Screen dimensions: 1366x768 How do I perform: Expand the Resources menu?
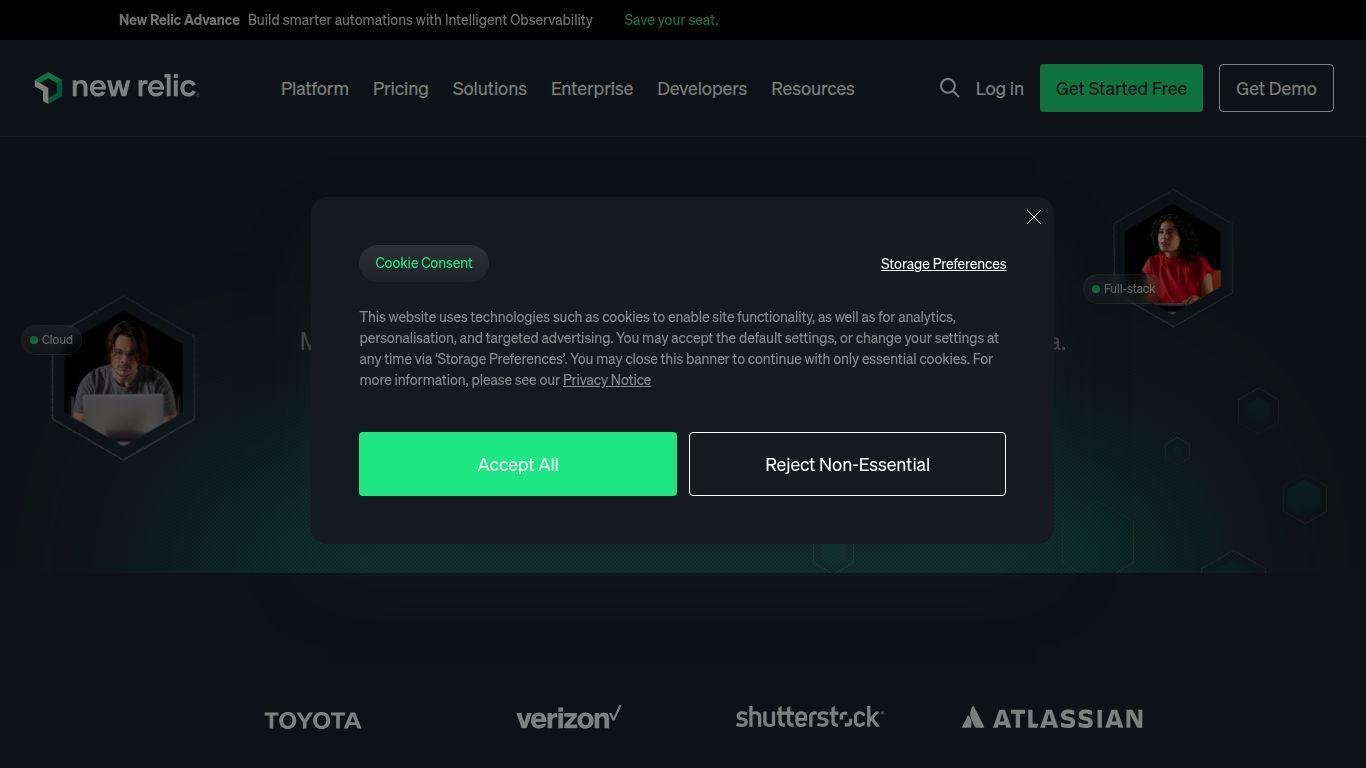point(813,88)
